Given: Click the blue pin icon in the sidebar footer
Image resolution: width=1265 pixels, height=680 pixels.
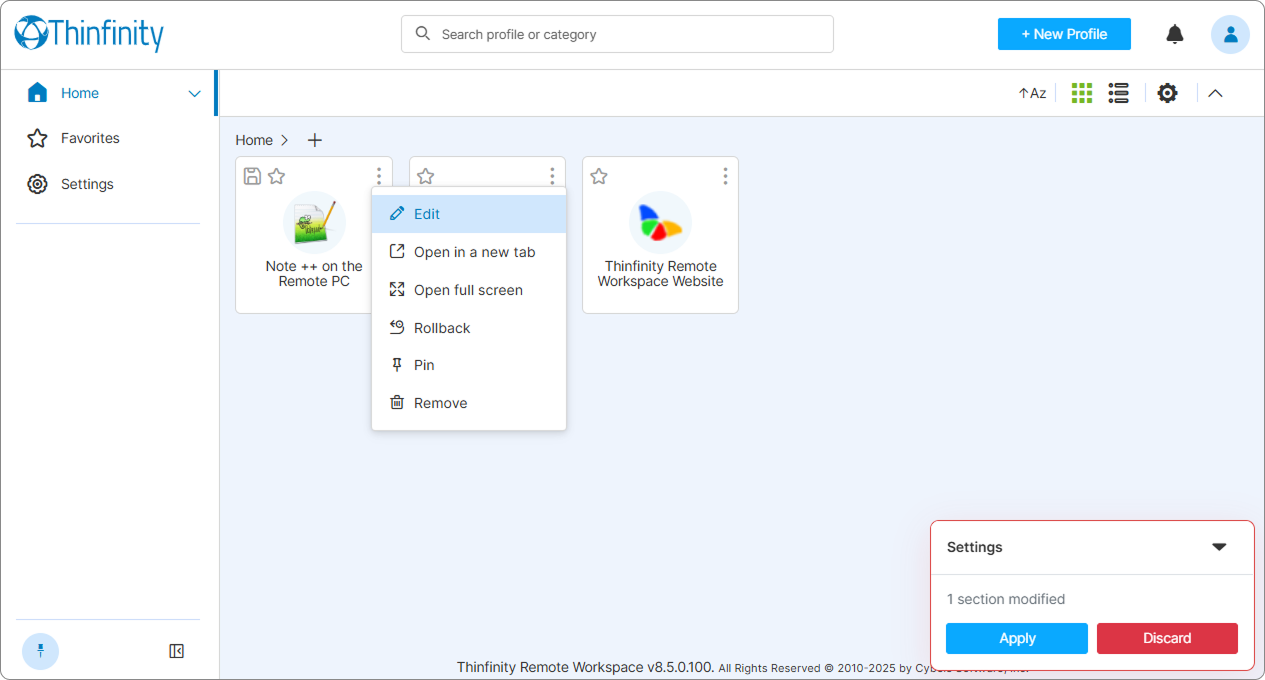Looking at the screenshot, I should pos(40,651).
